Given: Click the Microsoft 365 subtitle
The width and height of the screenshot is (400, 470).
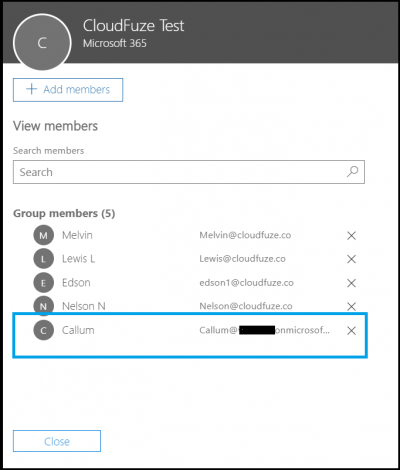Looking at the screenshot, I should pyautogui.click(x=115, y=43).
